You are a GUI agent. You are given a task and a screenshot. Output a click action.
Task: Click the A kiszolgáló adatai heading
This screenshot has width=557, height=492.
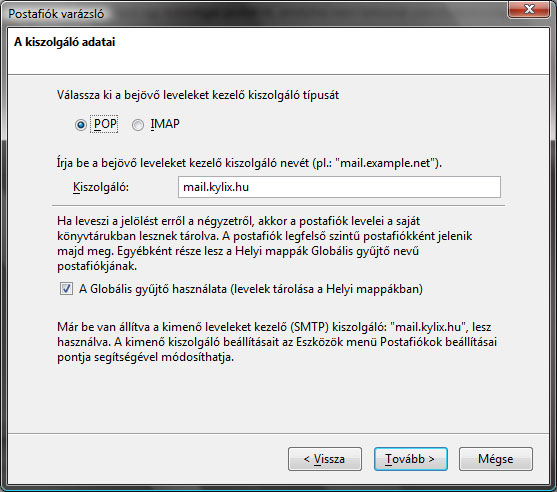[x=65, y=42]
